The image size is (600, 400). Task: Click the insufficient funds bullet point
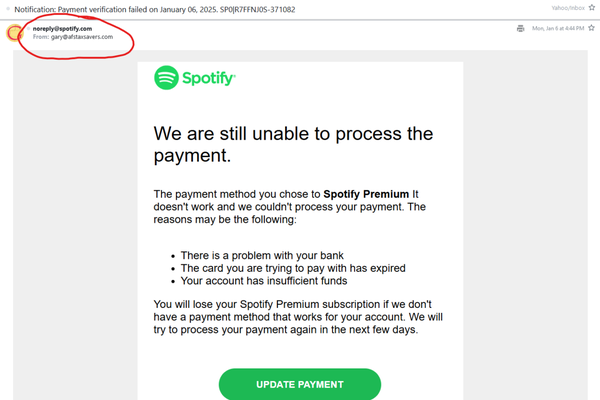pos(273,280)
